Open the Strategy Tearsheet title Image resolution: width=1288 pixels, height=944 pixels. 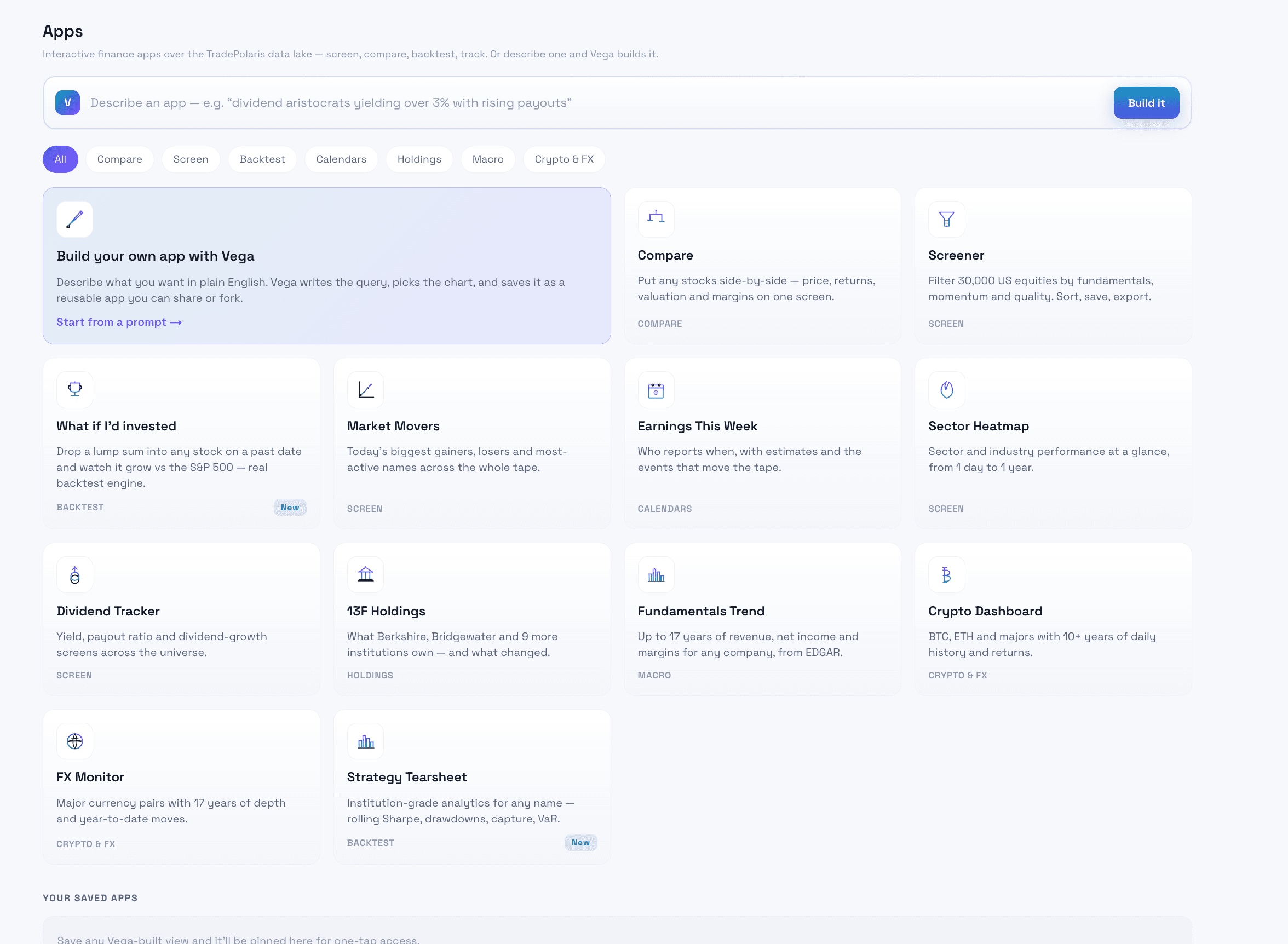407,777
